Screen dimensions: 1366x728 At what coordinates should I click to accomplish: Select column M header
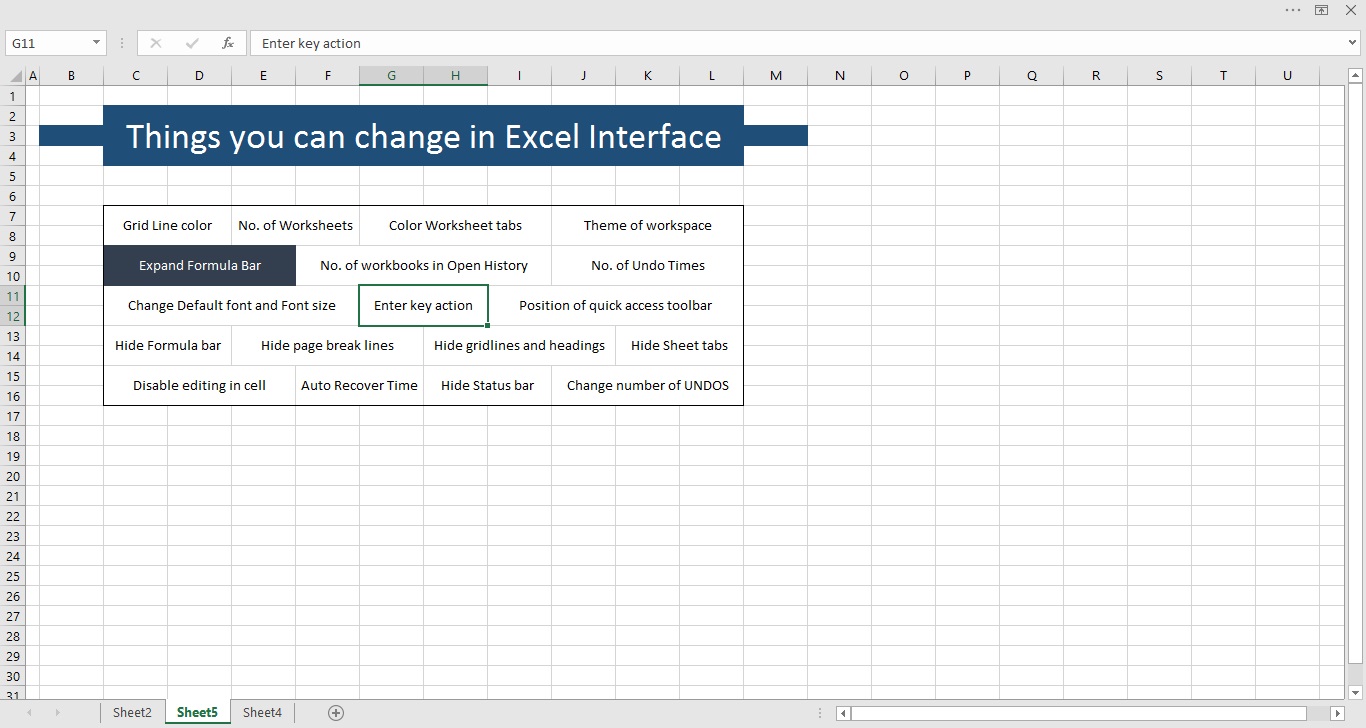pyautogui.click(x=775, y=76)
